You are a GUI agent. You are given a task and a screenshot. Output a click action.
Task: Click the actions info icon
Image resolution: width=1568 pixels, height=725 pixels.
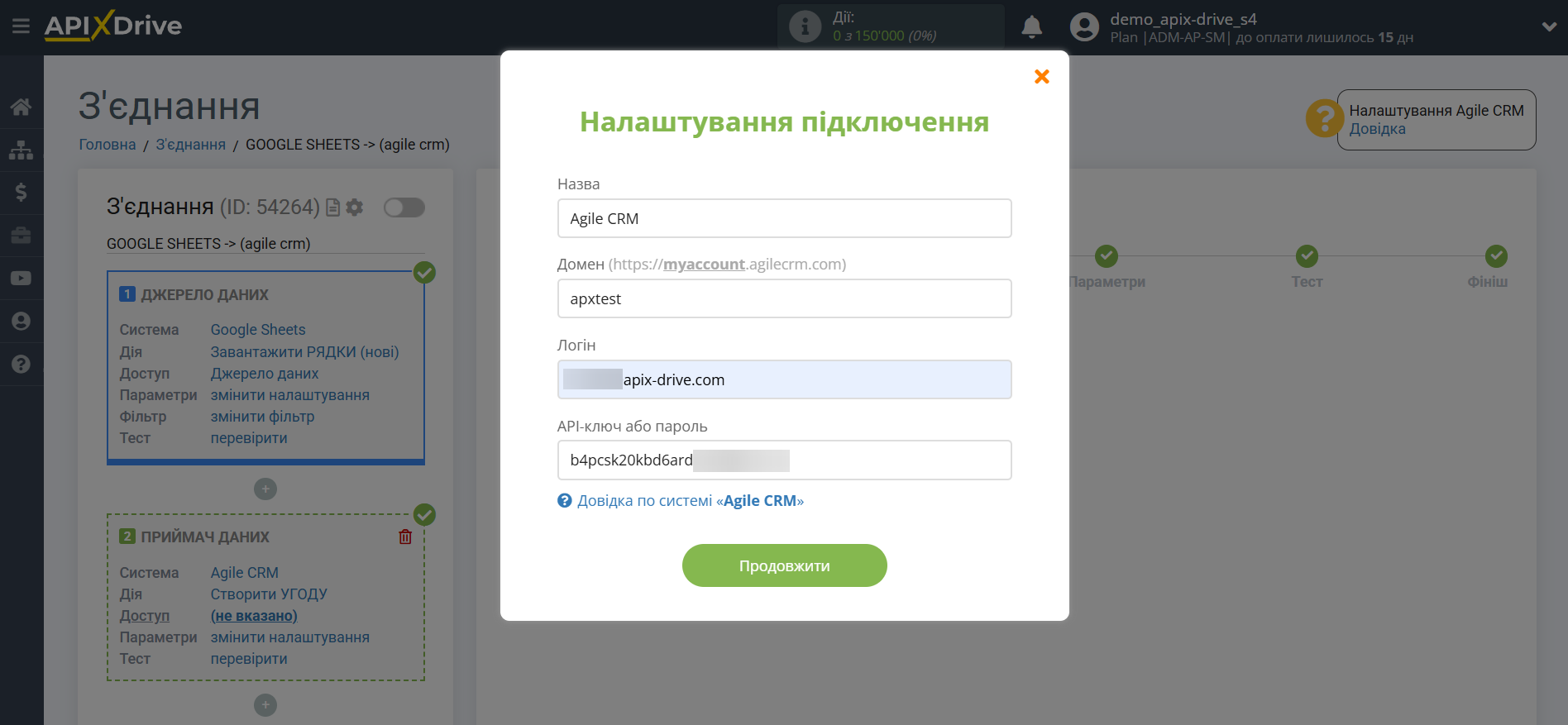(805, 26)
